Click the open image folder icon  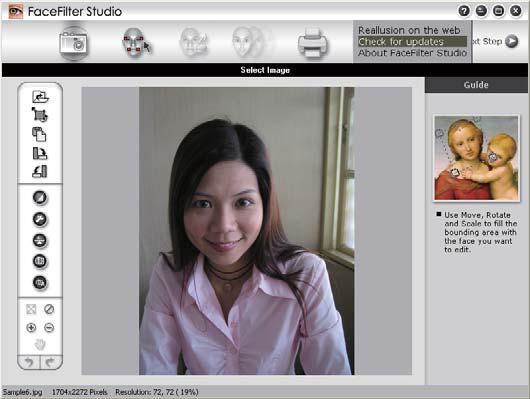coord(40,97)
